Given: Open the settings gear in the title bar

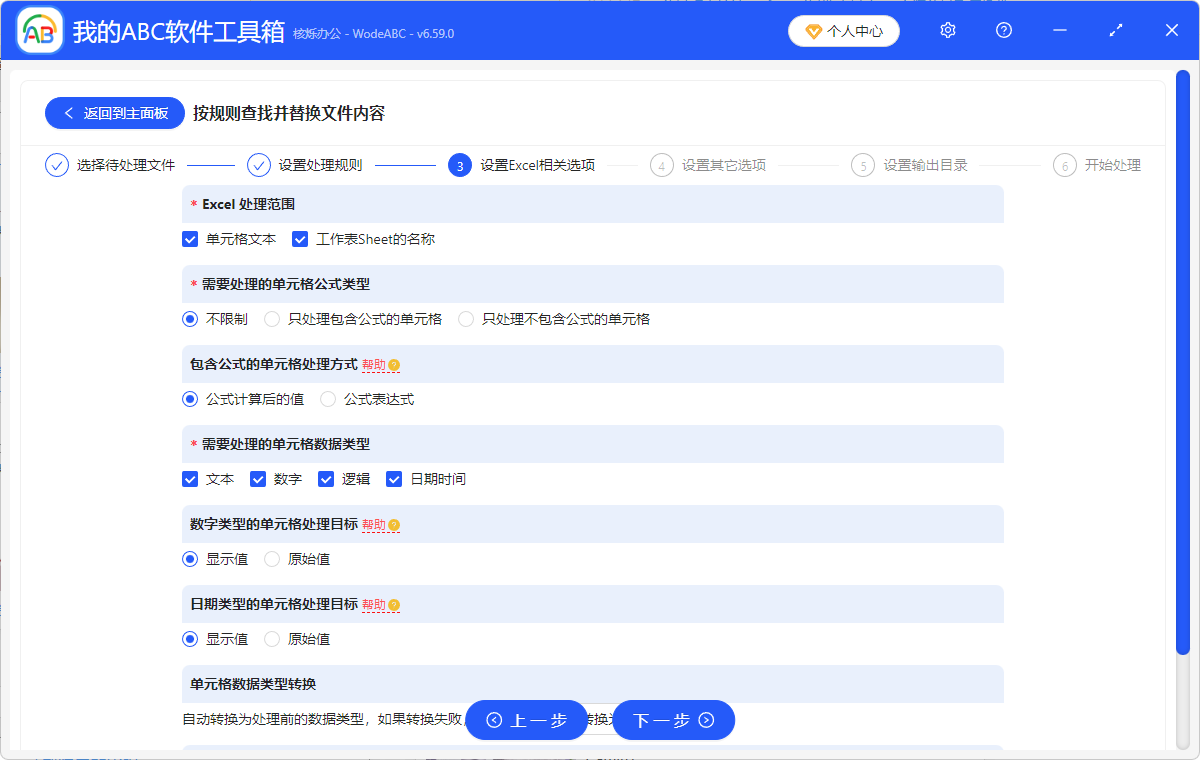Looking at the screenshot, I should pos(947,30).
